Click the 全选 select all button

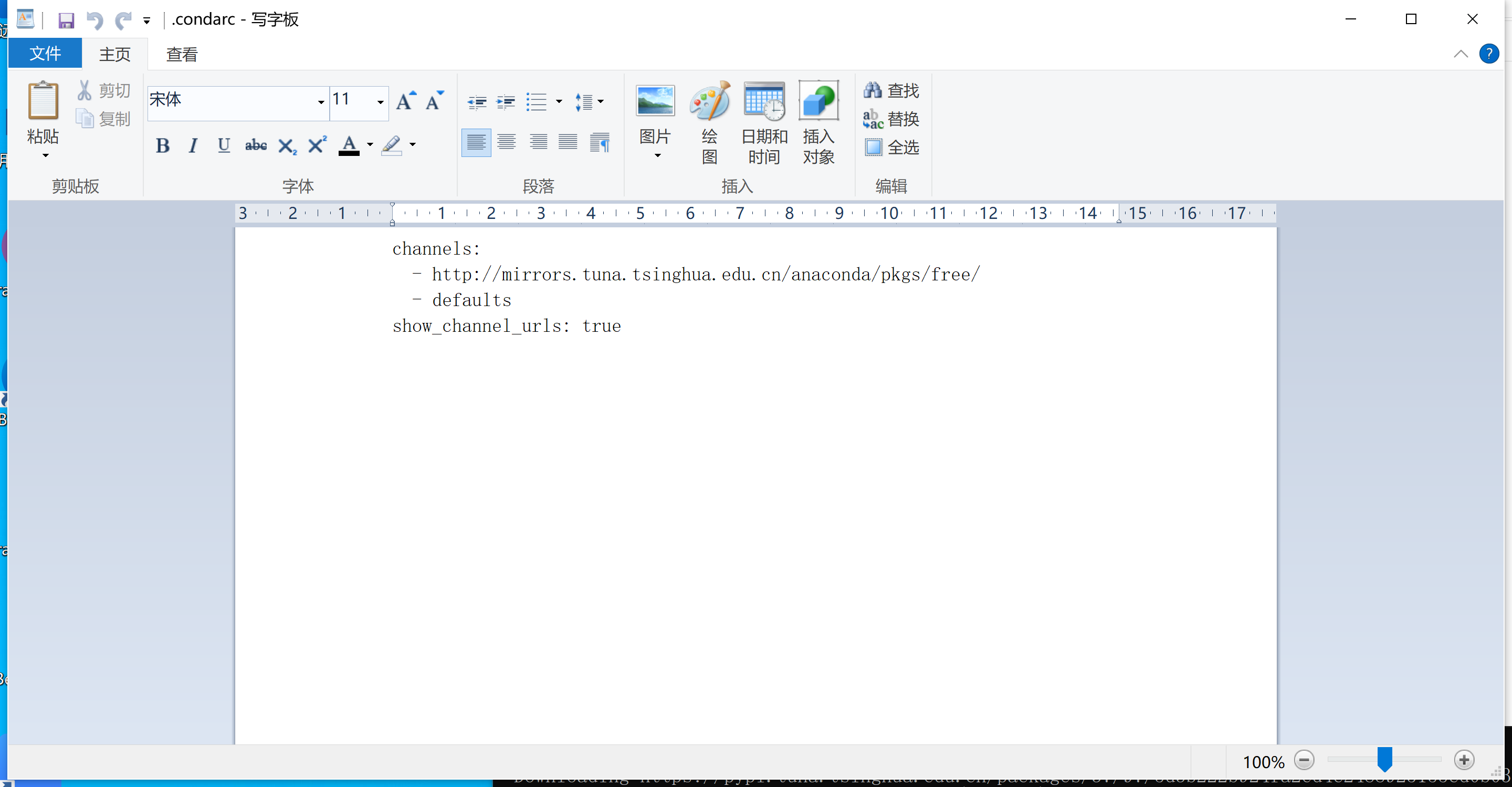pos(891,148)
